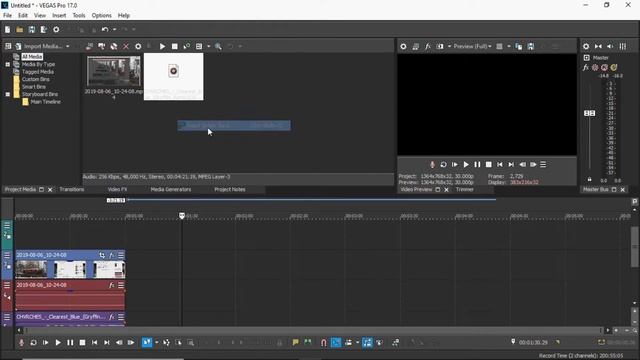This screenshot has height=360, width=640.
Task: Select Custom Bins folder
Action: [36, 79]
